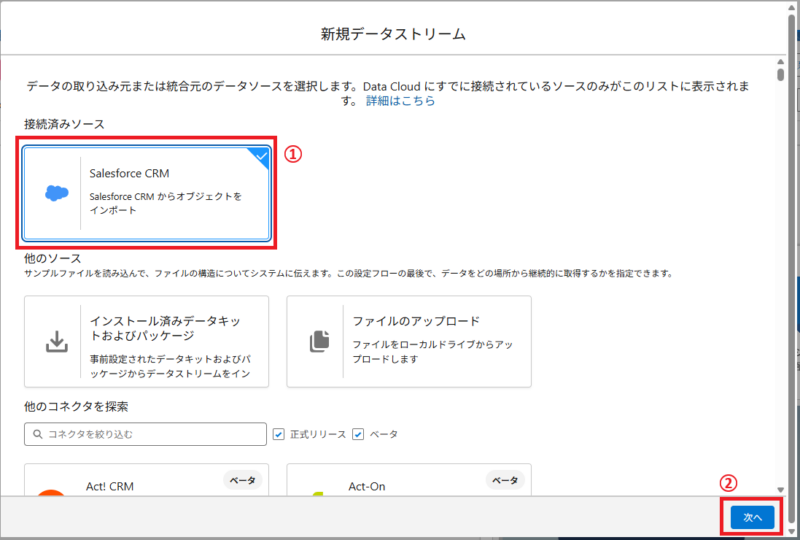Click the file copy icon for ファイルのアップロード

(319, 341)
